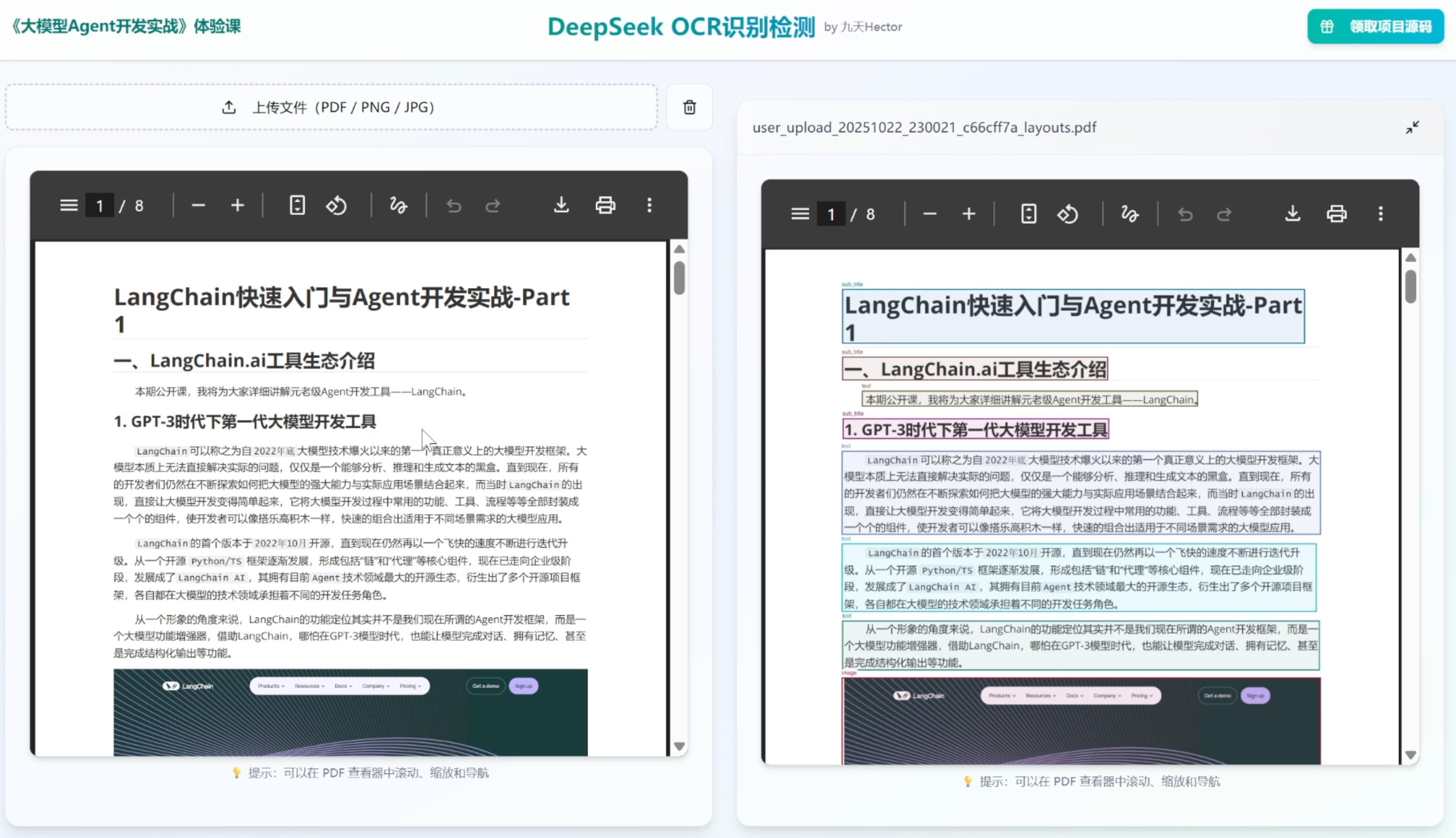Open the sidebar thumbnails in the left viewer
The height and width of the screenshot is (838, 1456).
(x=68, y=205)
